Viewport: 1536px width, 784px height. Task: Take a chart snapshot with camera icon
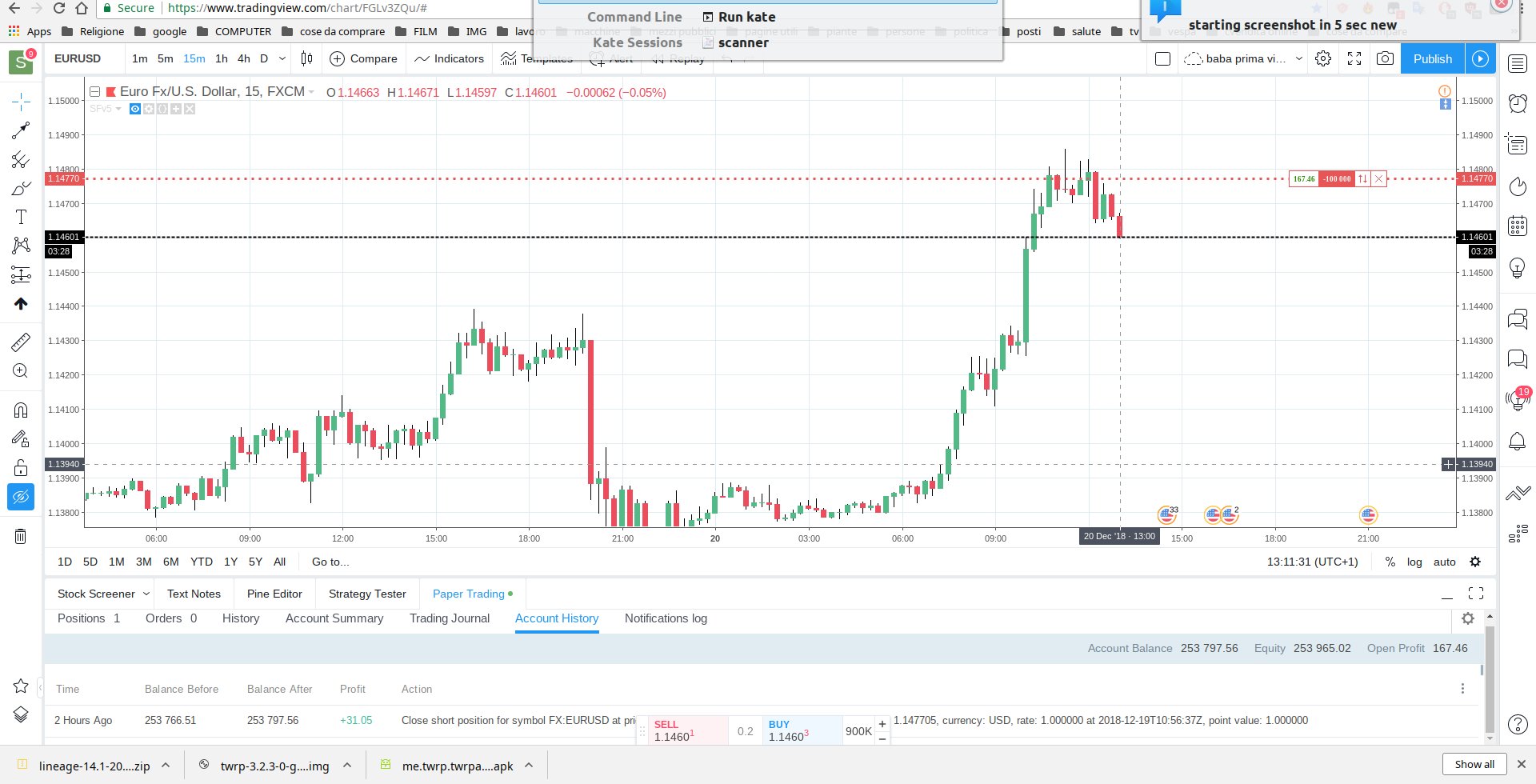[1385, 58]
